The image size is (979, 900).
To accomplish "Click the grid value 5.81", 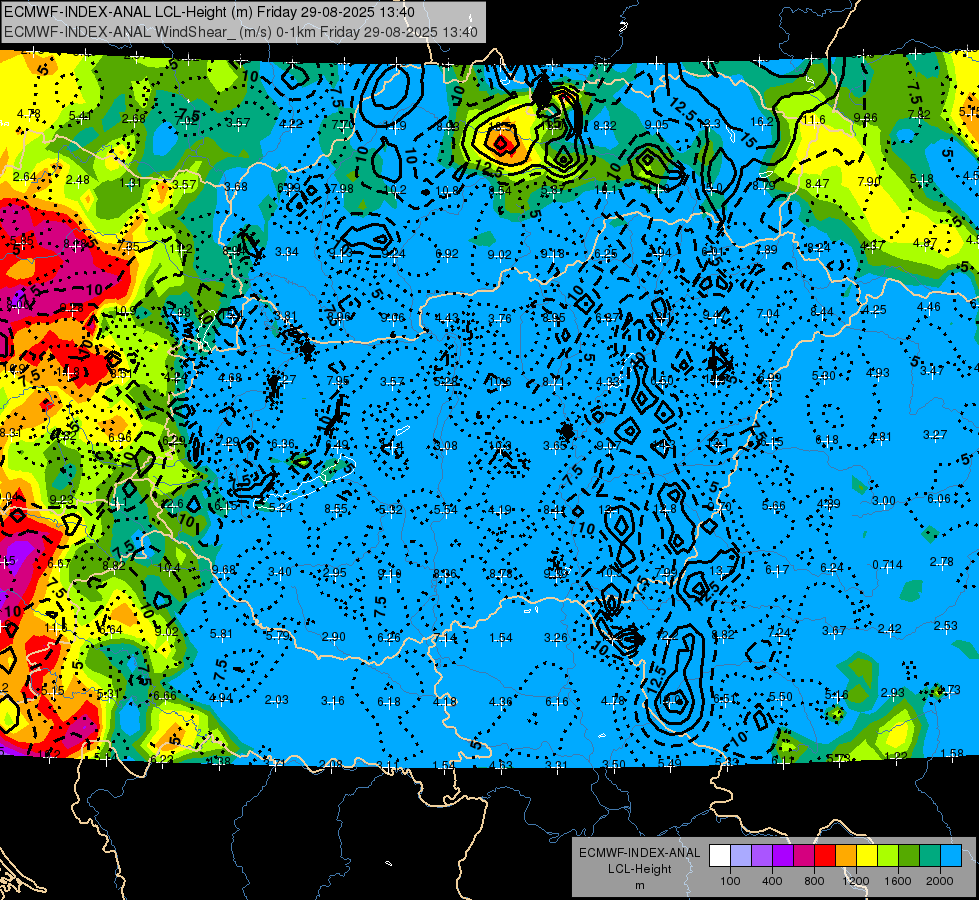I will [x=221, y=634].
